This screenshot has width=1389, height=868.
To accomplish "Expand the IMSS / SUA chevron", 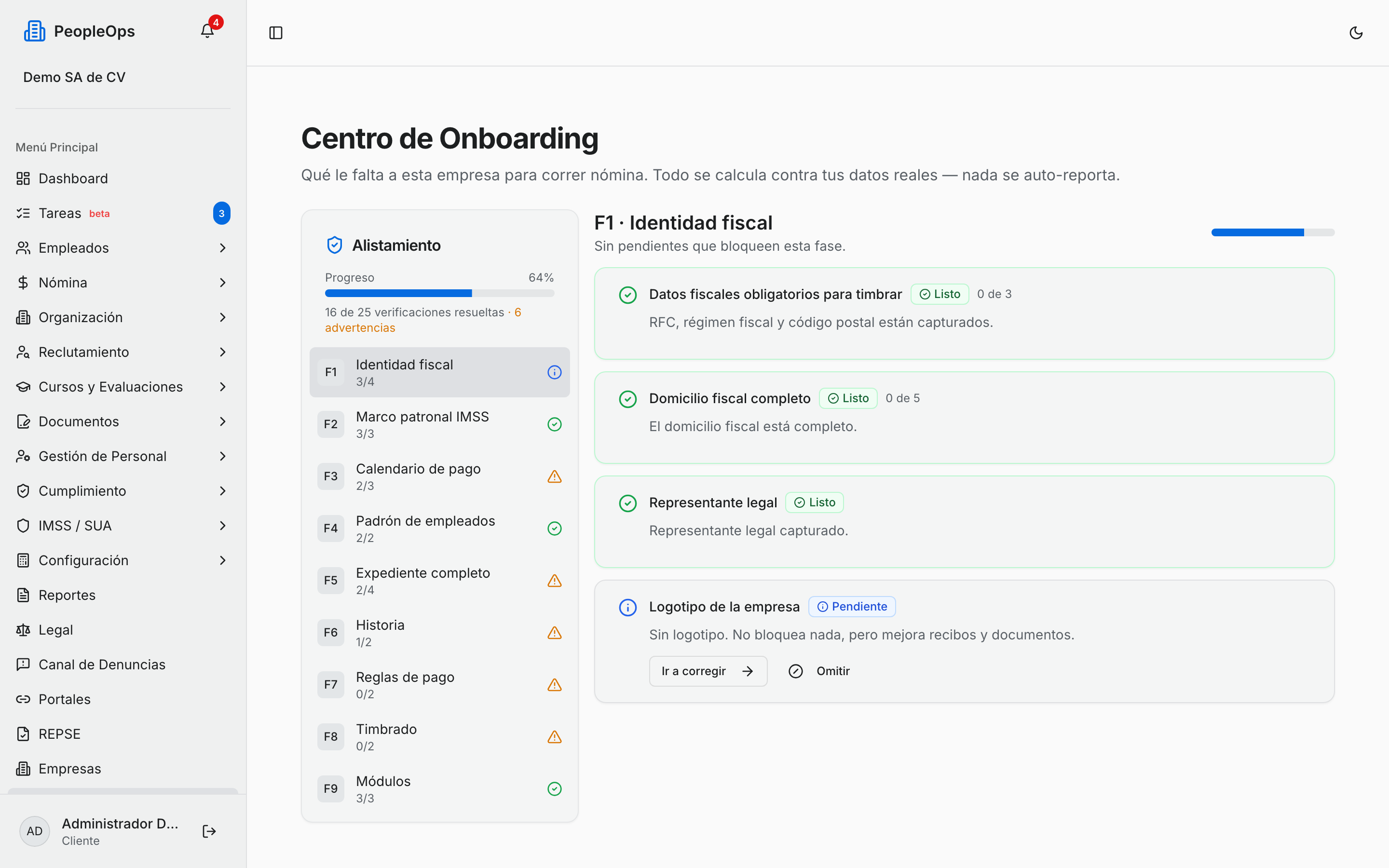I will 223,526.
